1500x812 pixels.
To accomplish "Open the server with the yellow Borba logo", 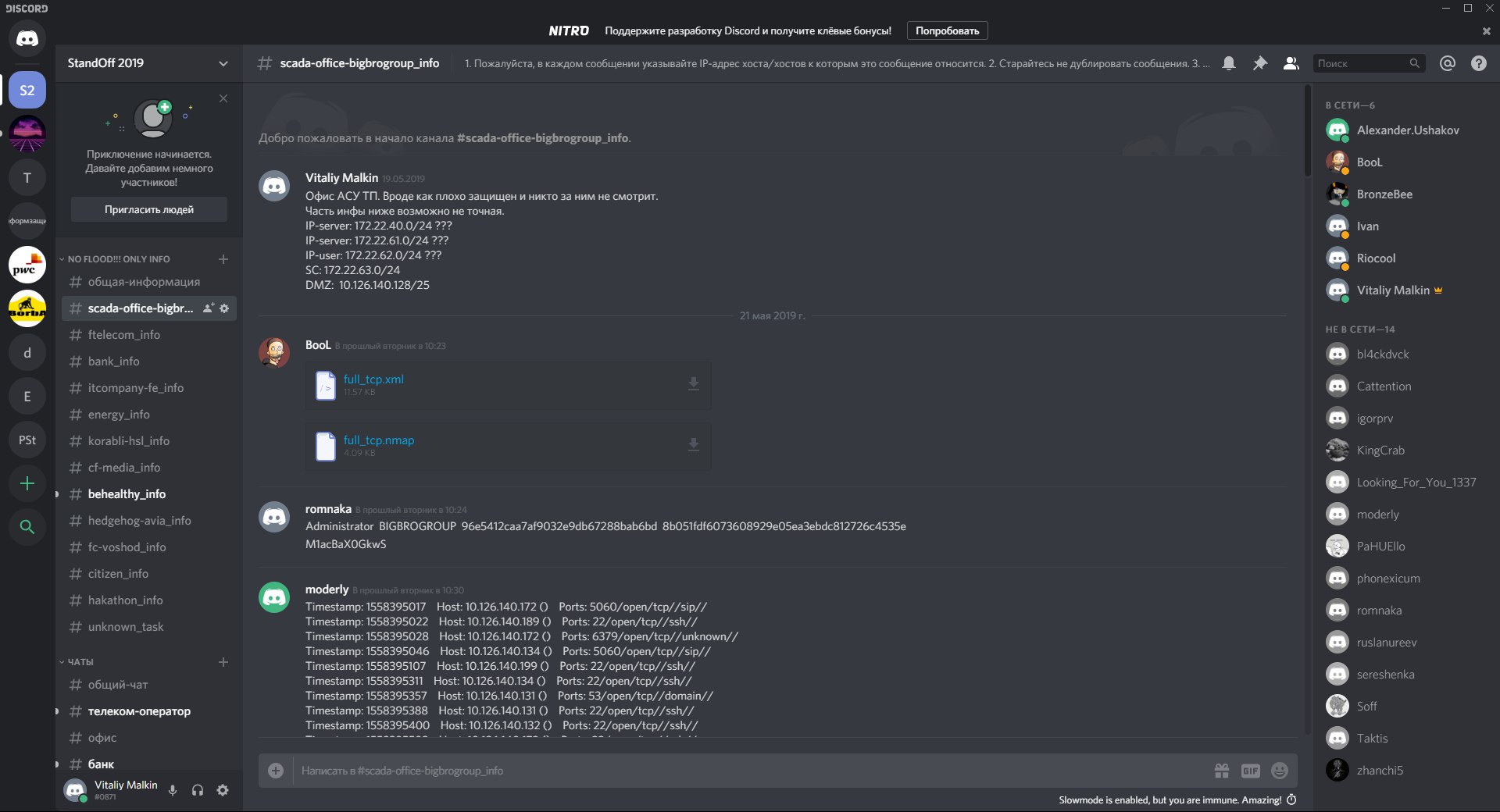I will coord(27,309).
